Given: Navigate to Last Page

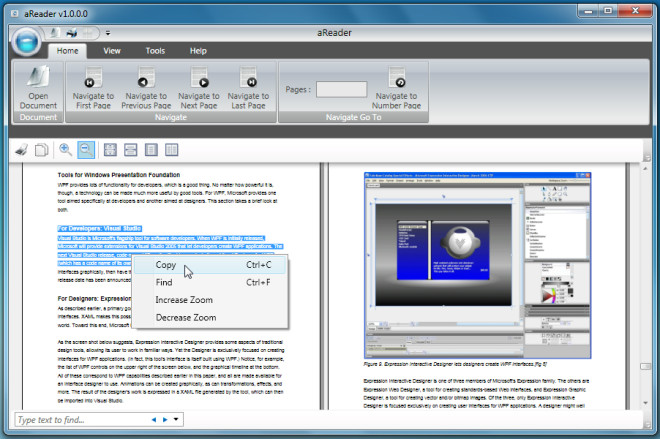Looking at the screenshot, I should (x=248, y=88).
